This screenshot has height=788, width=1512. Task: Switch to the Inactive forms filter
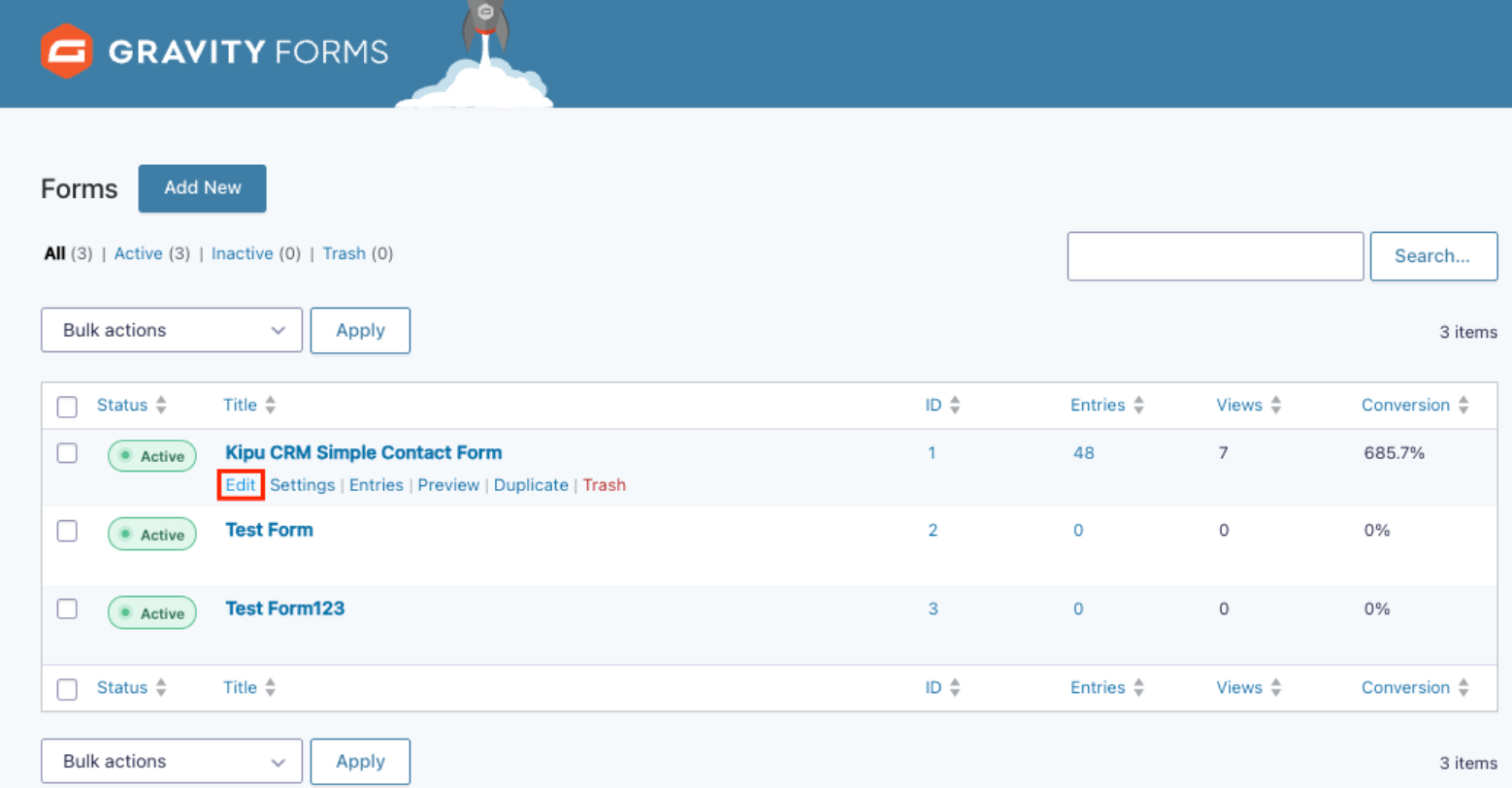point(242,253)
